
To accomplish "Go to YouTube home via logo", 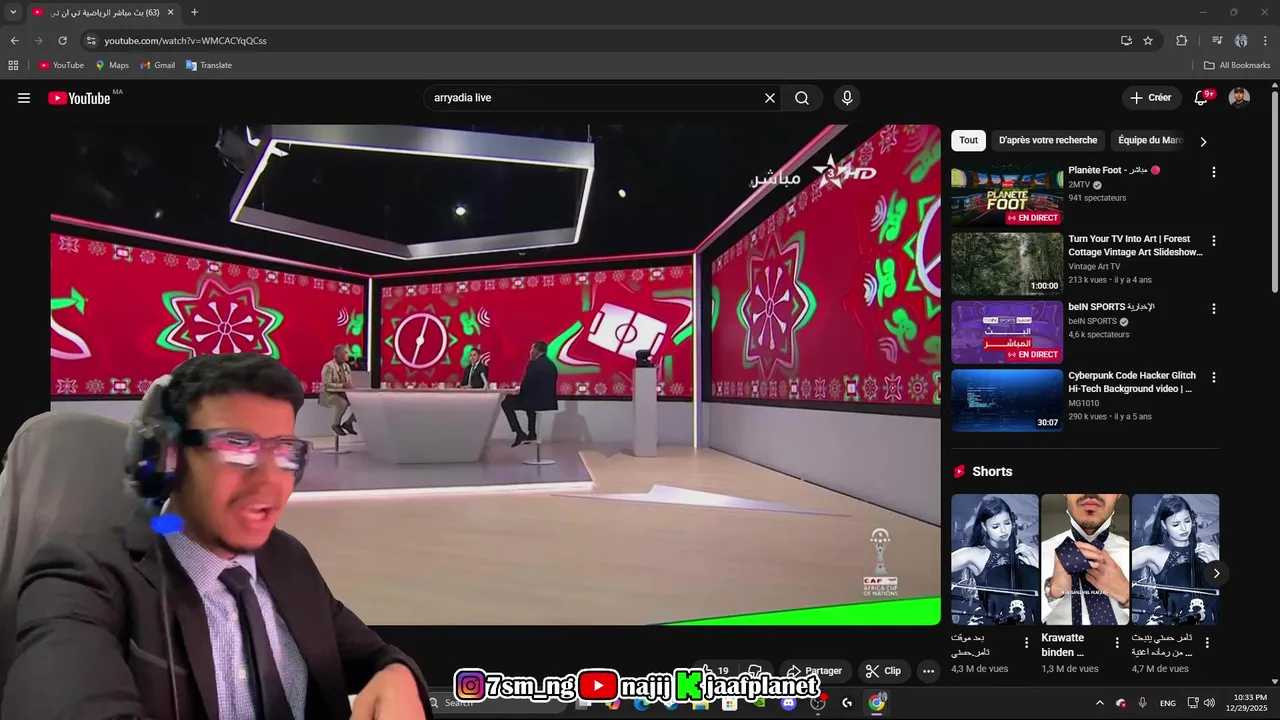I will [79, 98].
